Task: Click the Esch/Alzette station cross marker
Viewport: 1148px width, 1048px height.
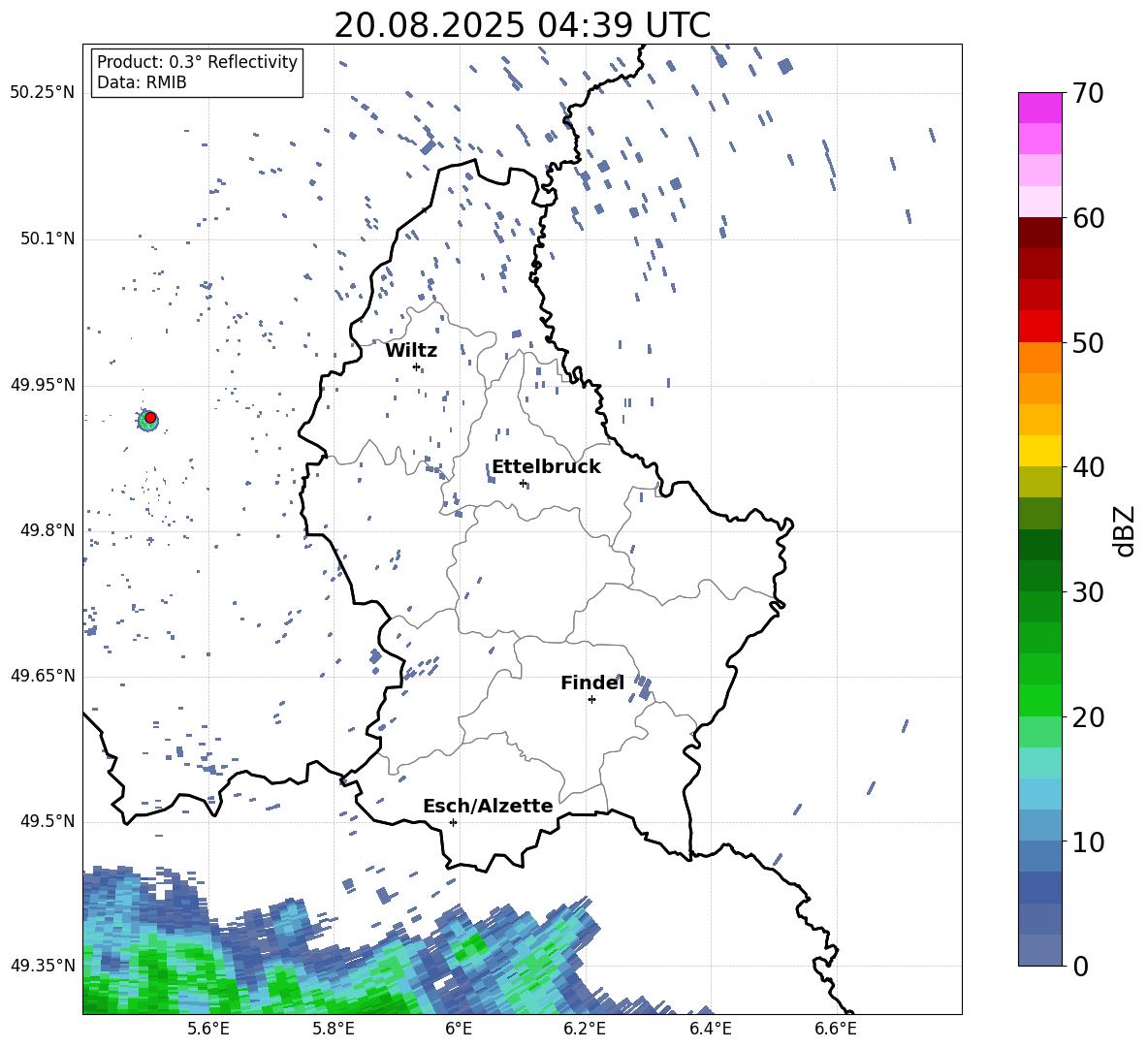Action: [453, 822]
